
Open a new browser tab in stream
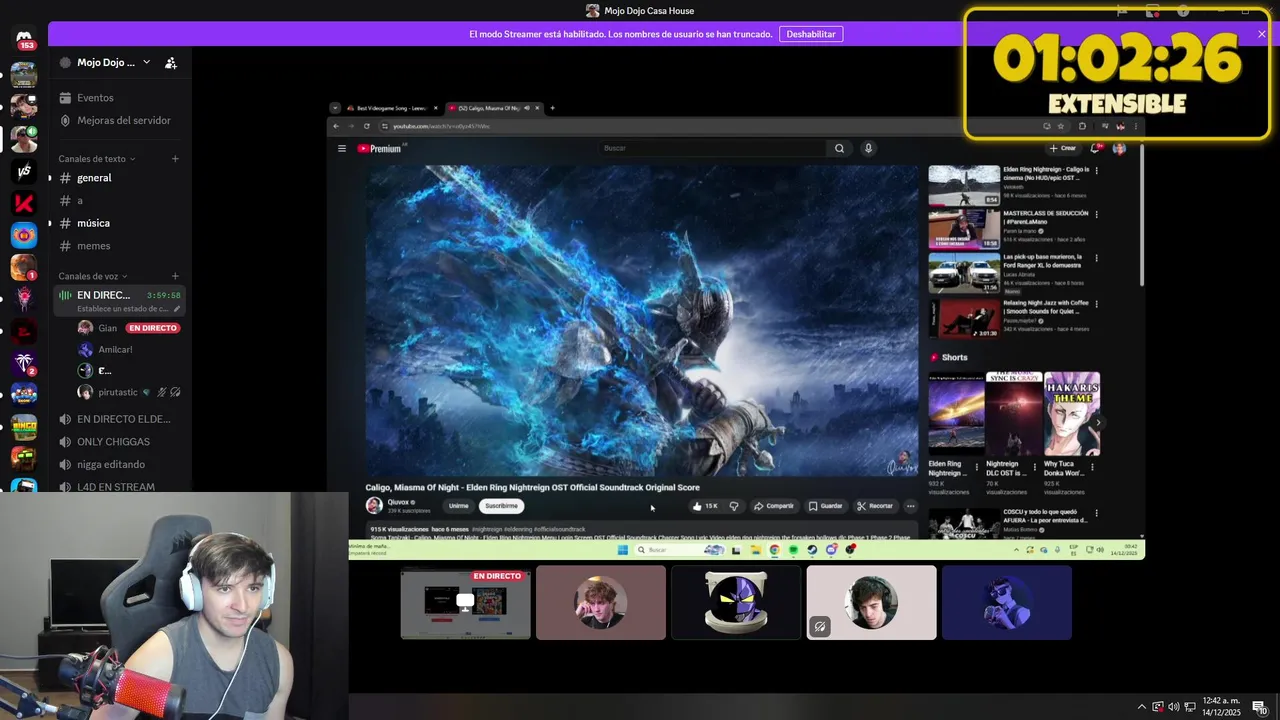[x=552, y=108]
